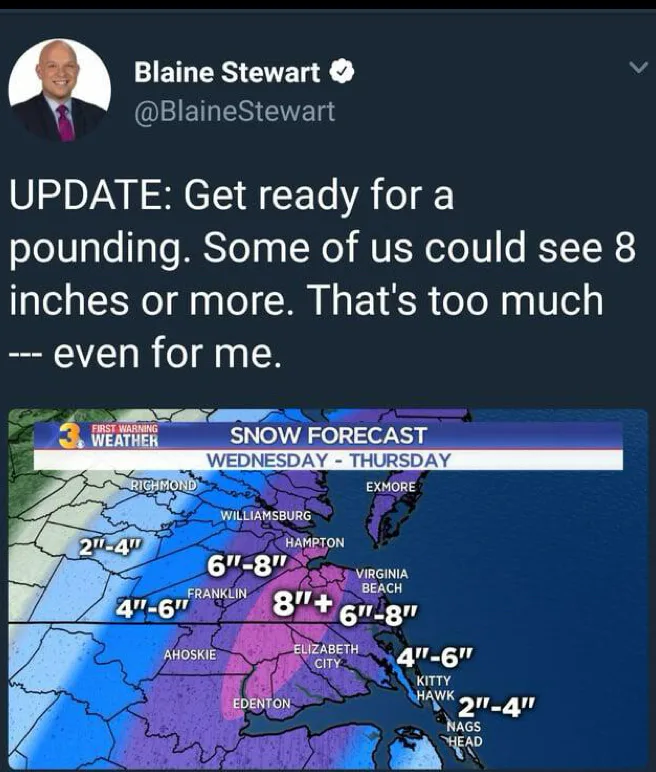Click the Exmore label on the map
The width and height of the screenshot is (656, 772).
click(x=391, y=487)
